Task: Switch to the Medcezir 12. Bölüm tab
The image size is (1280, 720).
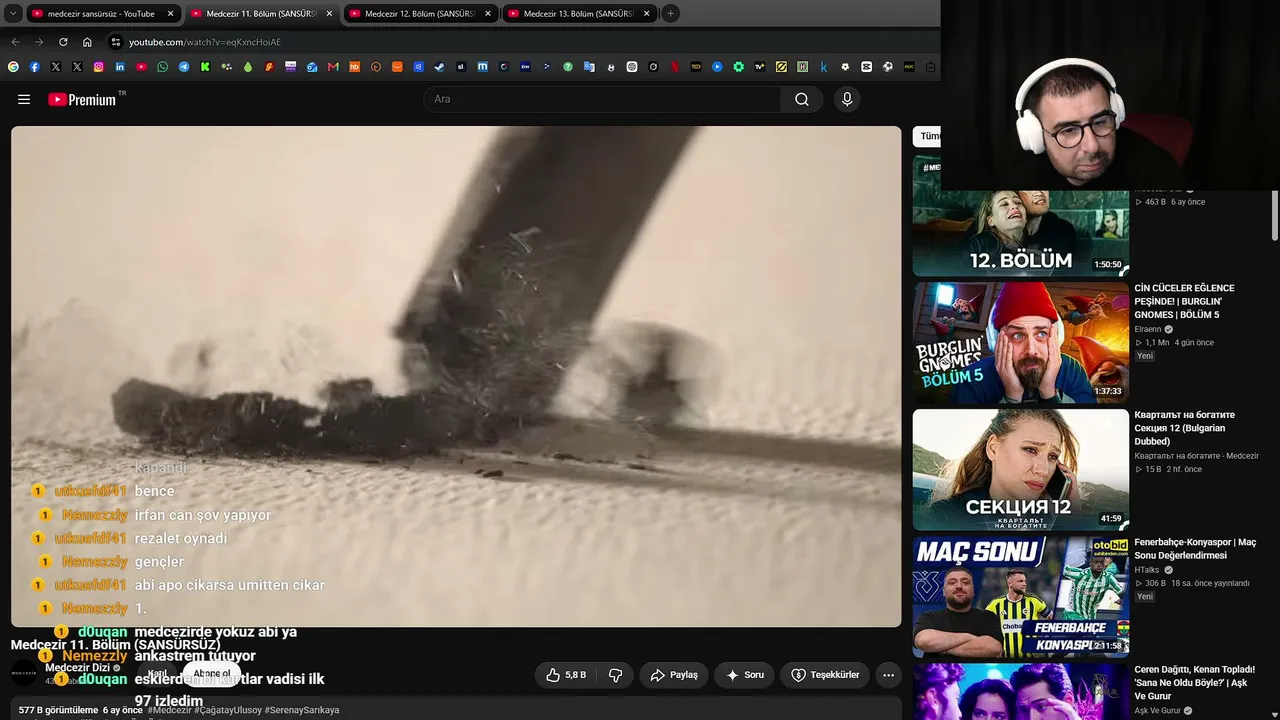Action: click(420, 14)
